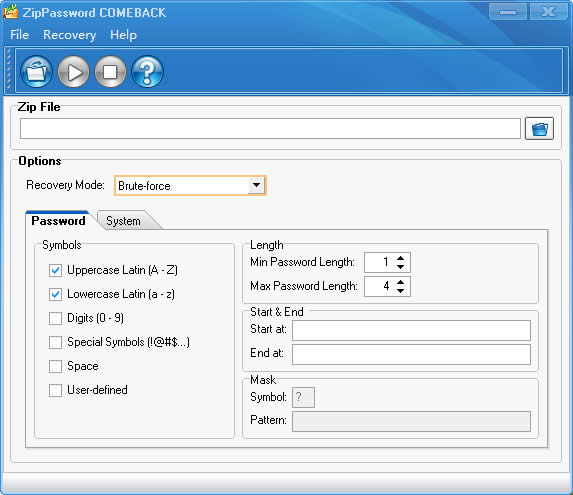Increase Min Password Length with up arrow
The width and height of the screenshot is (573, 495).
[x=401, y=258]
